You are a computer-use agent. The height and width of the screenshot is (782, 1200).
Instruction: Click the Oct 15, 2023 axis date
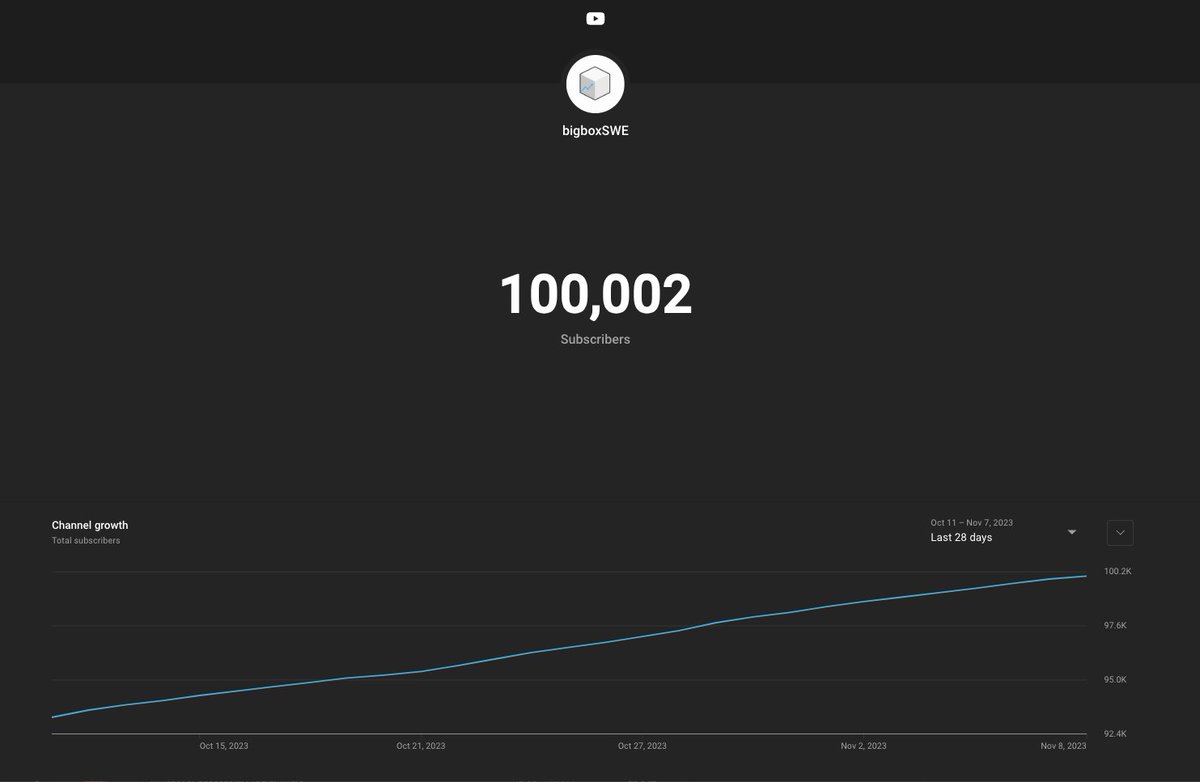[224, 746]
